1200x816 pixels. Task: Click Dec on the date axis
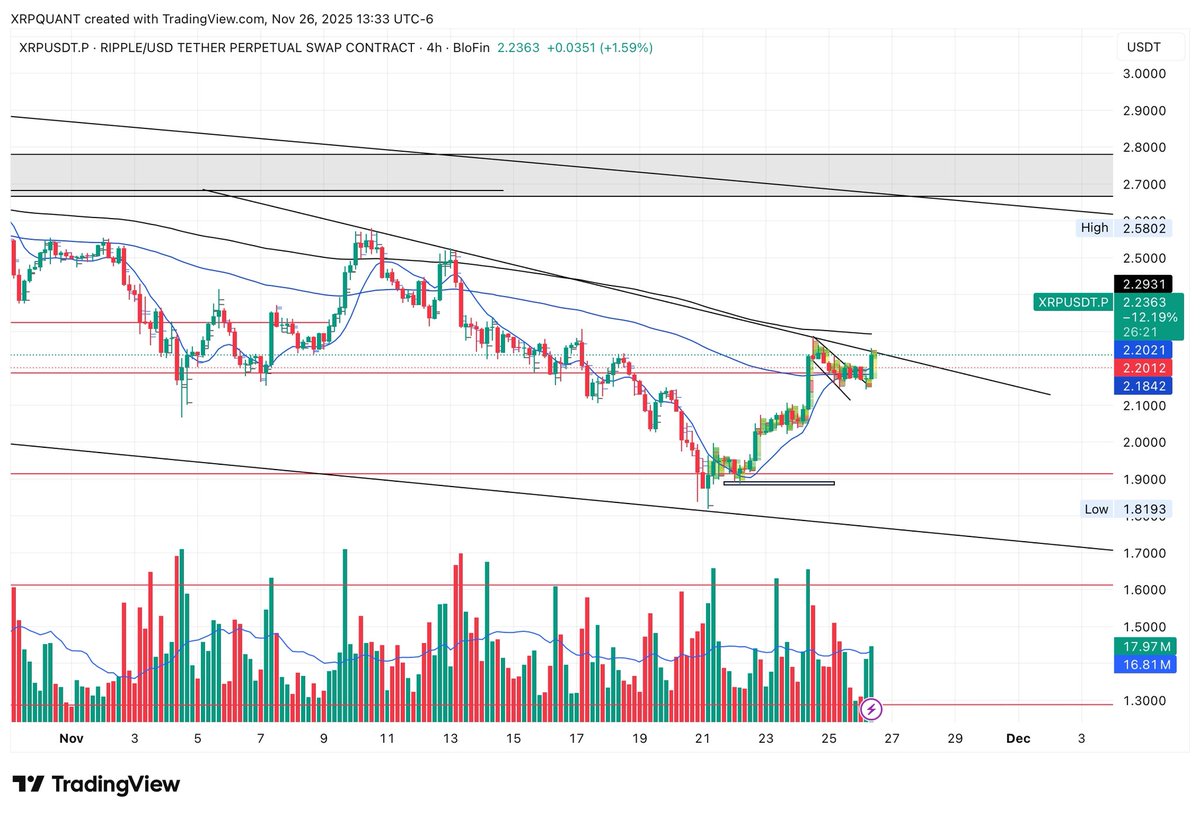[1019, 738]
